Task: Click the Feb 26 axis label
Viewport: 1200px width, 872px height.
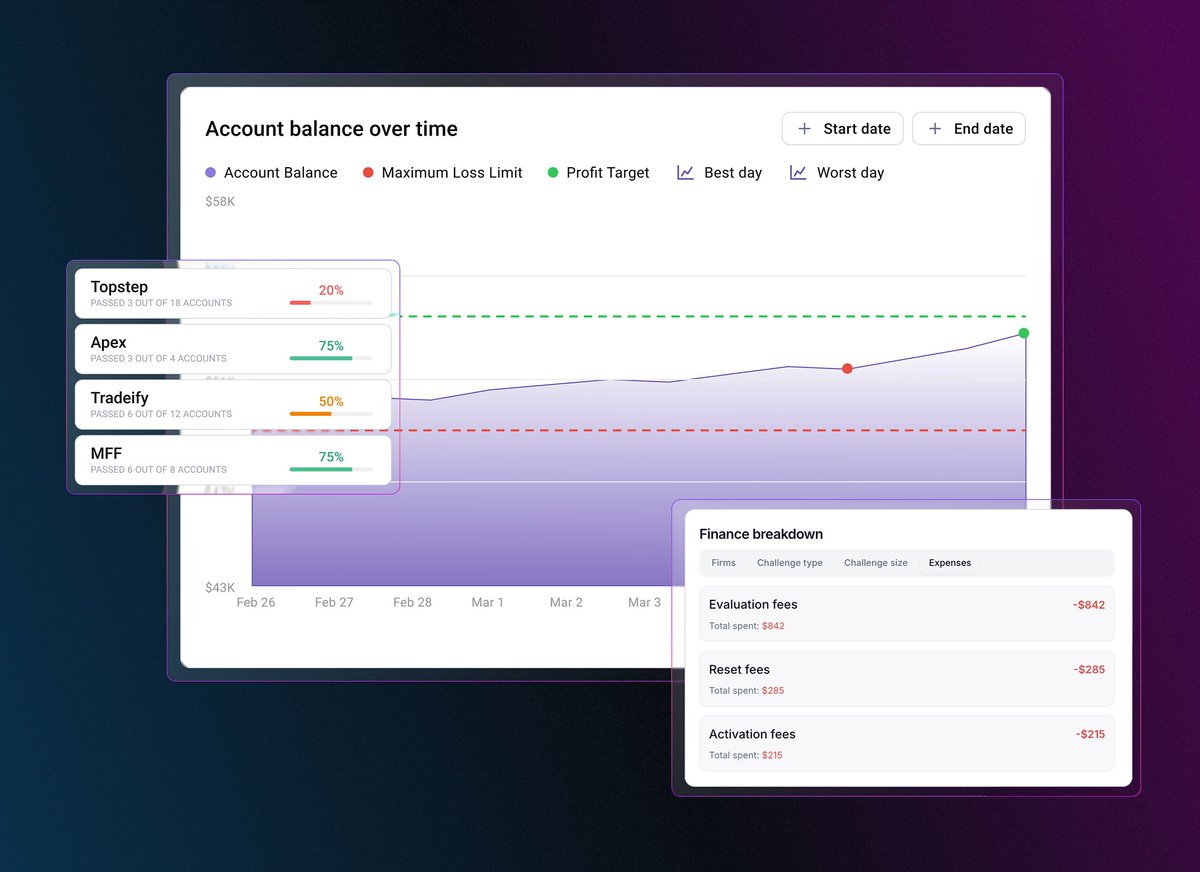Action: click(256, 602)
